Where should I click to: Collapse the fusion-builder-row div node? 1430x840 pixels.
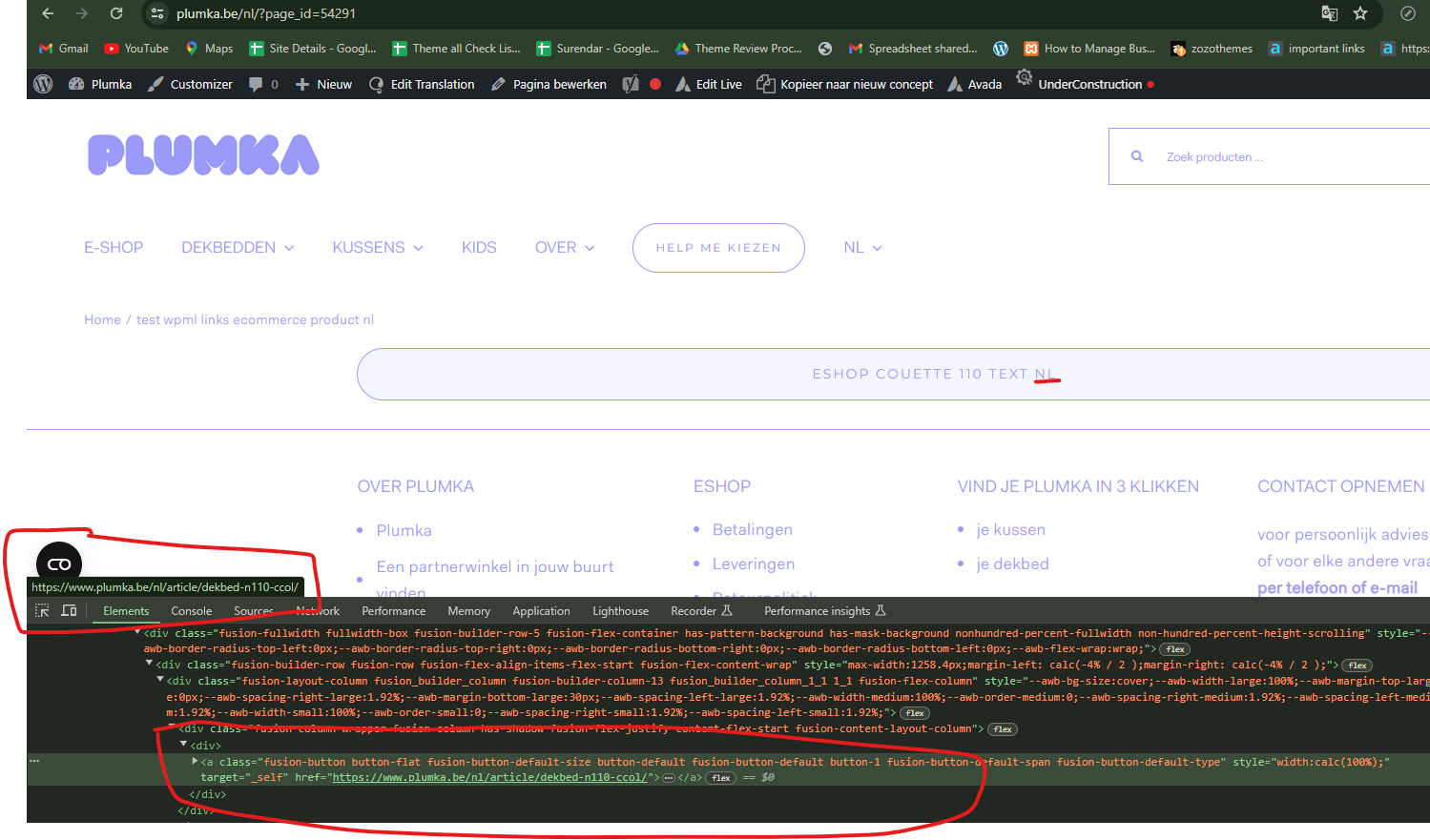(x=149, y=664)
